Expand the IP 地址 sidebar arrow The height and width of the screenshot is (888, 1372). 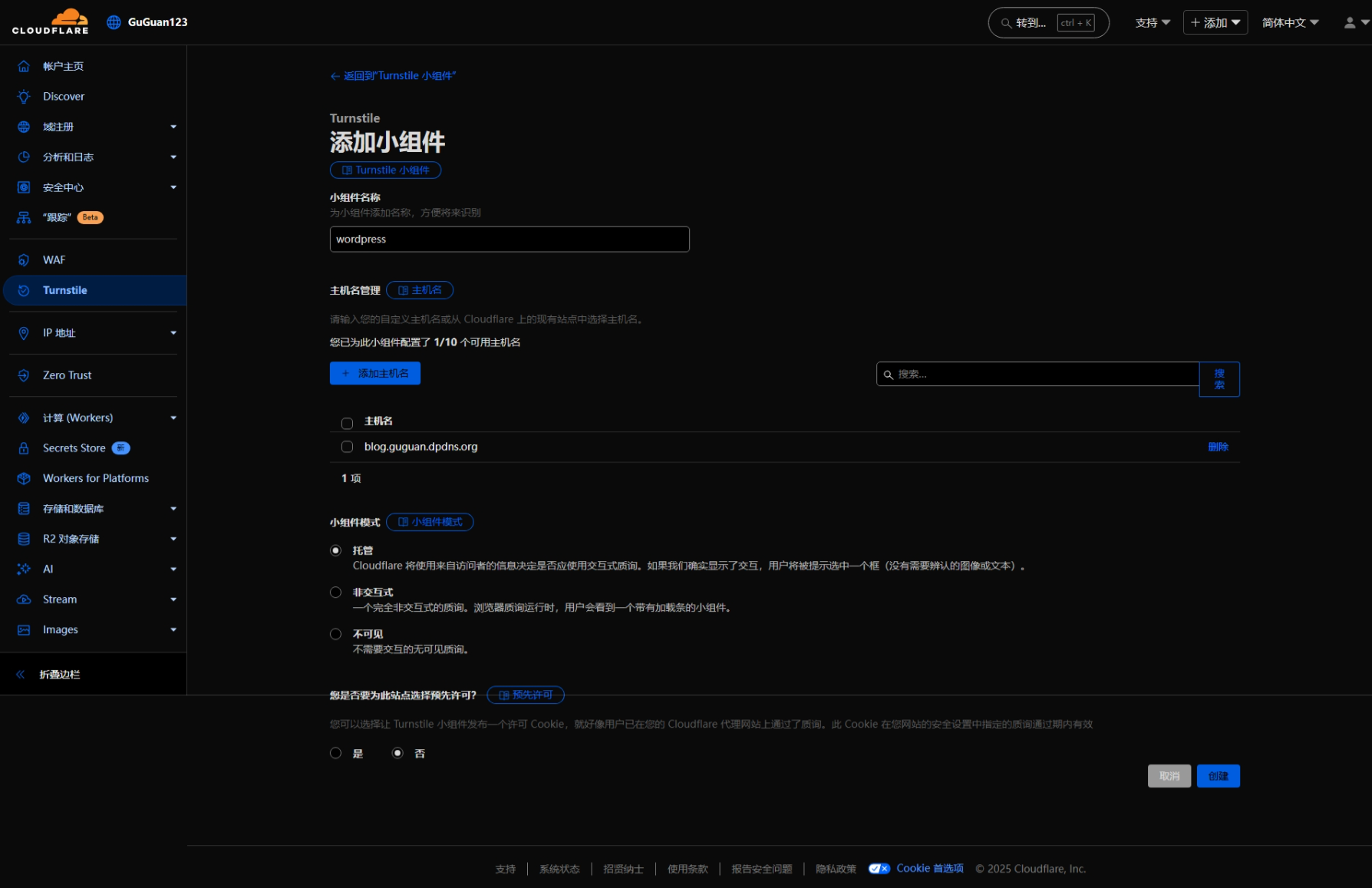173,333
